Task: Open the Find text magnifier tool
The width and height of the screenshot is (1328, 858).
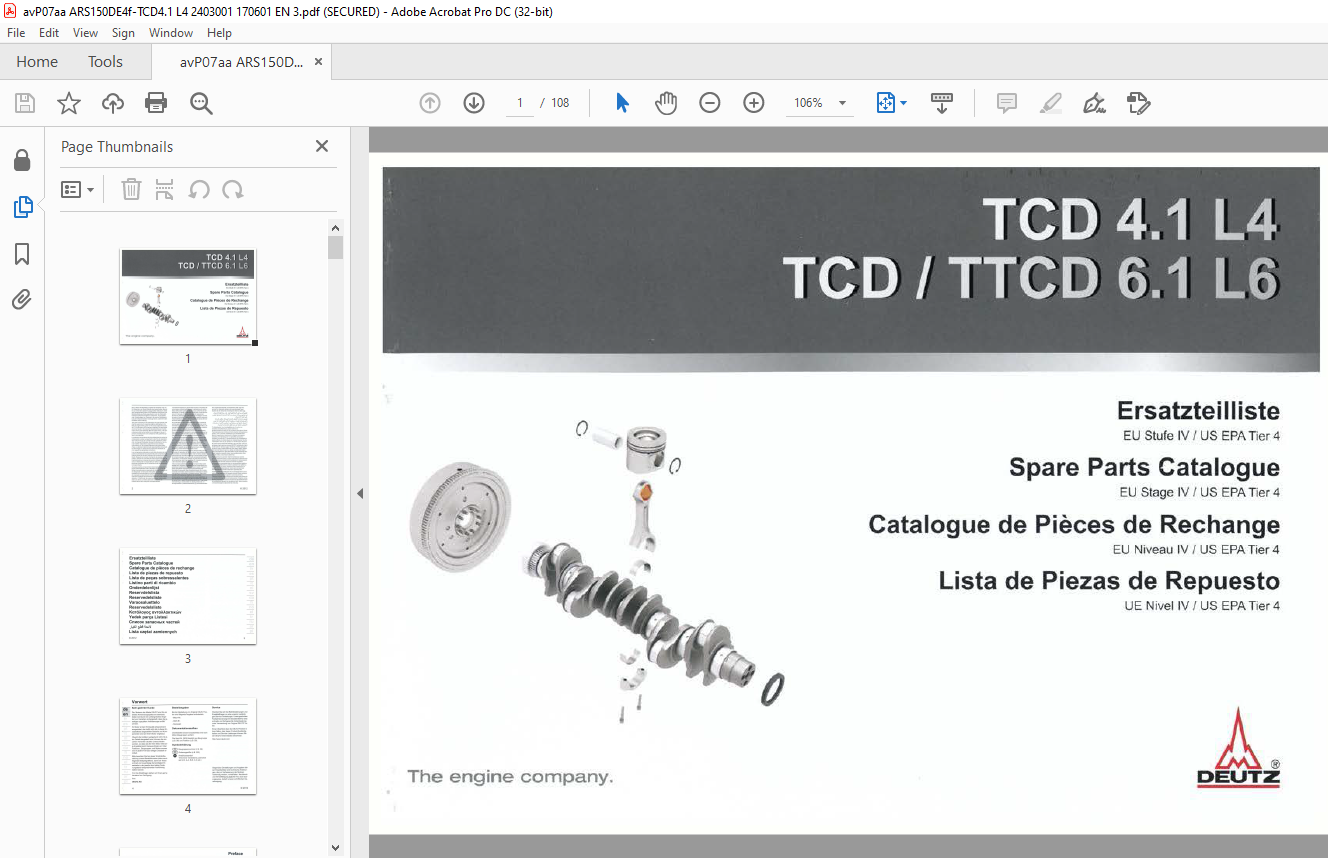Action: click(x=201, y=103)
